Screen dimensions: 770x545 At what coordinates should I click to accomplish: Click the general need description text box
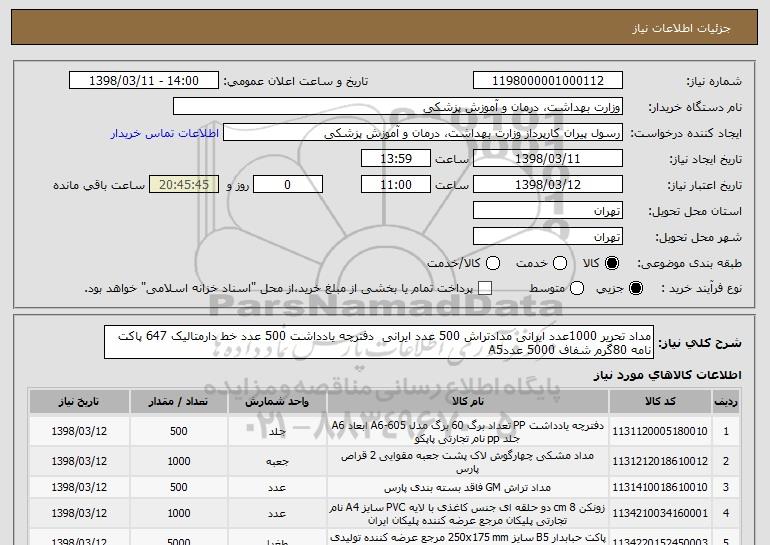(x=379, y=342)
